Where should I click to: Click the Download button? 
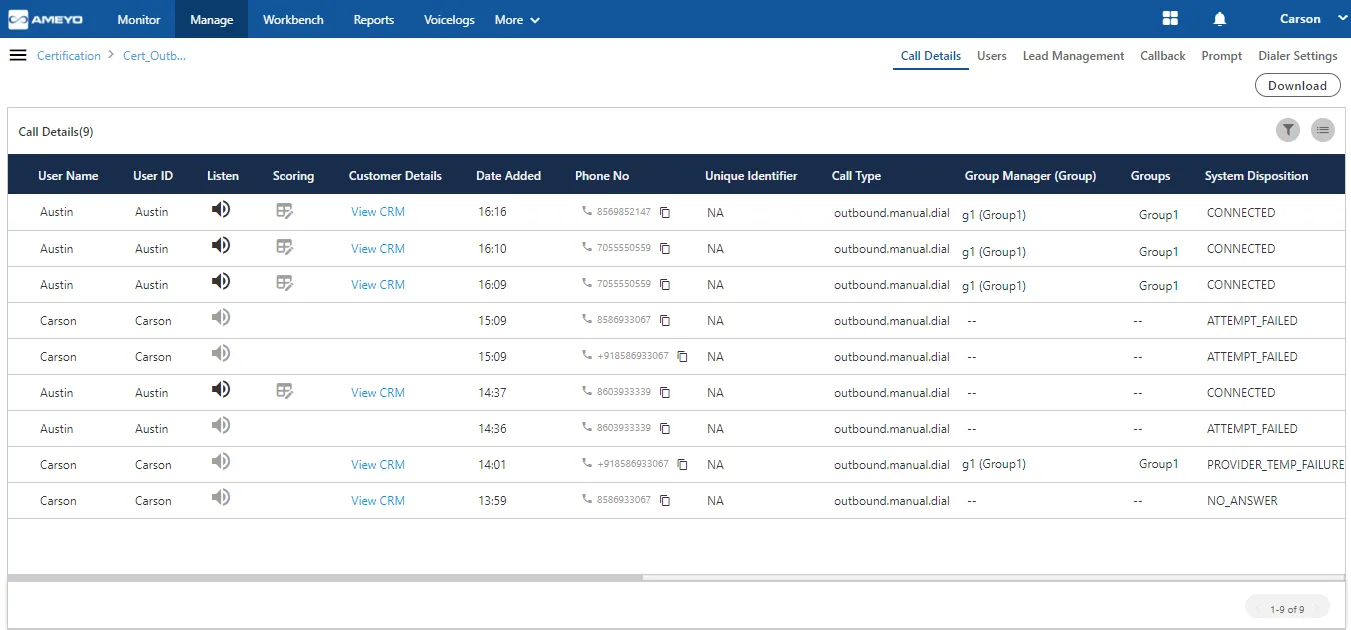coord(1297,86)
